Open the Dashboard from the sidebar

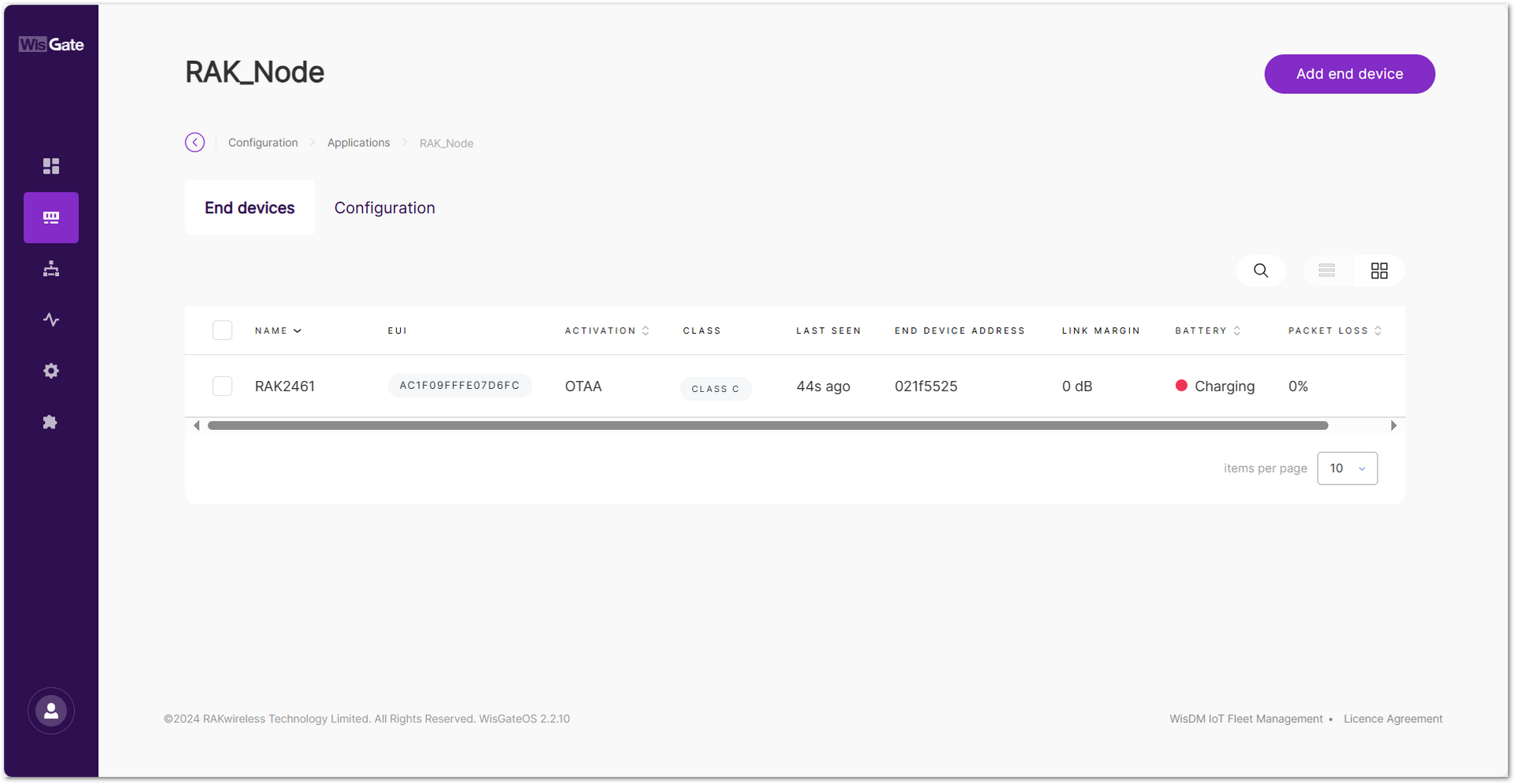[x=50, y=166]
